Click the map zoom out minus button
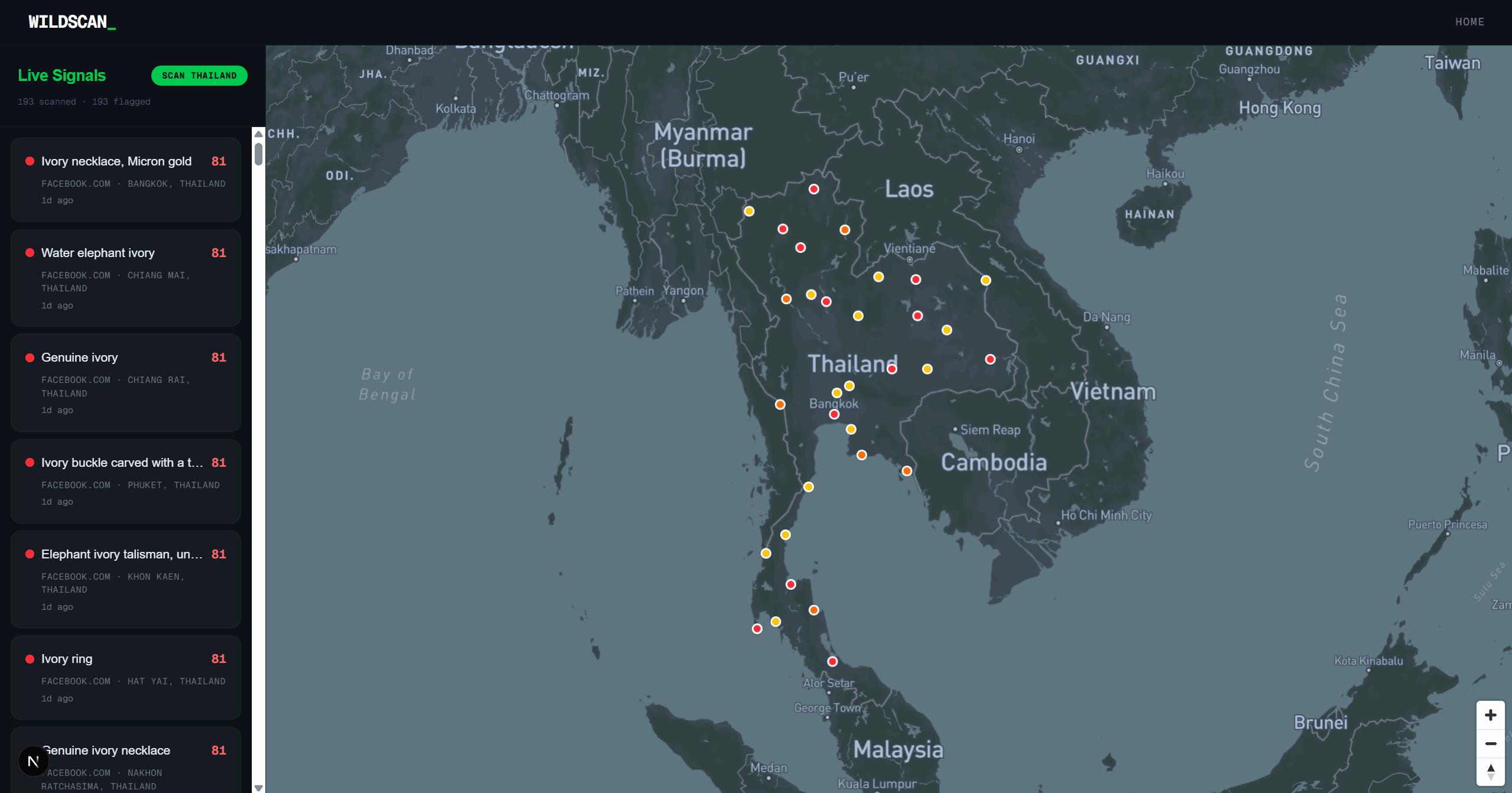 (x=1491, y=743)
